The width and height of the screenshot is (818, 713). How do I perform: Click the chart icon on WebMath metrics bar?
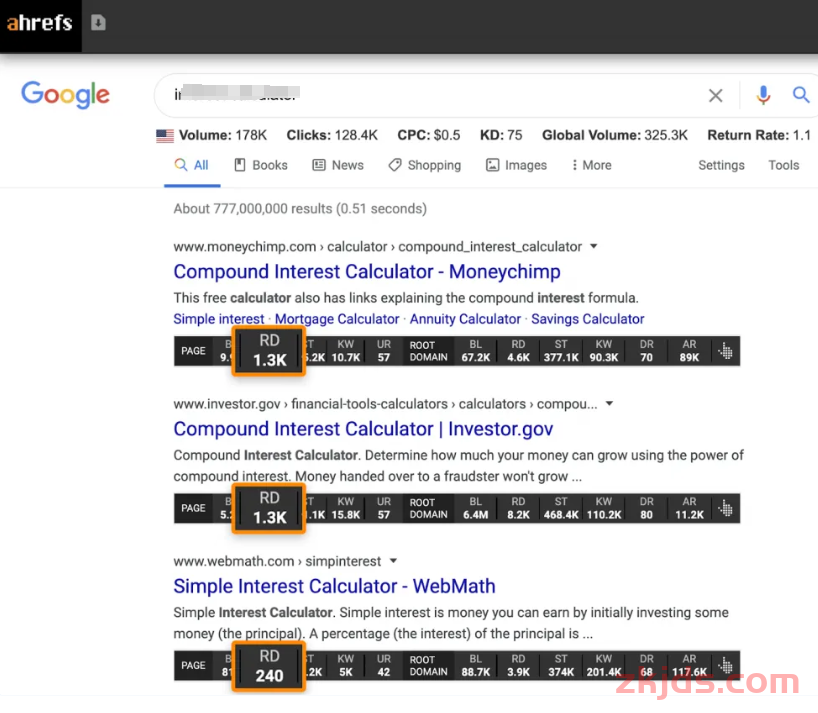[726, 666]
